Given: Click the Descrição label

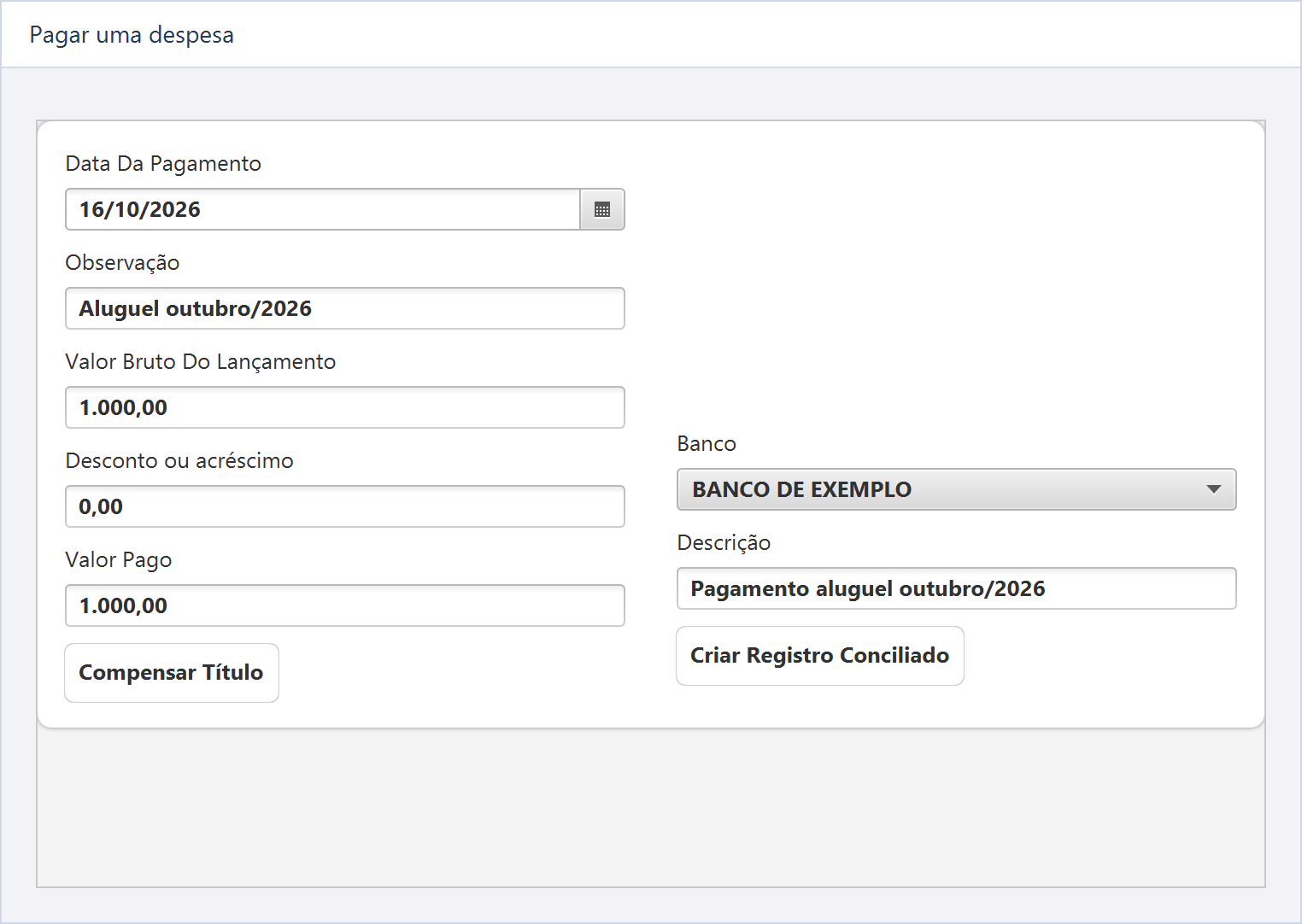Looking at the screenshot, I should click(x=724, y=542).
